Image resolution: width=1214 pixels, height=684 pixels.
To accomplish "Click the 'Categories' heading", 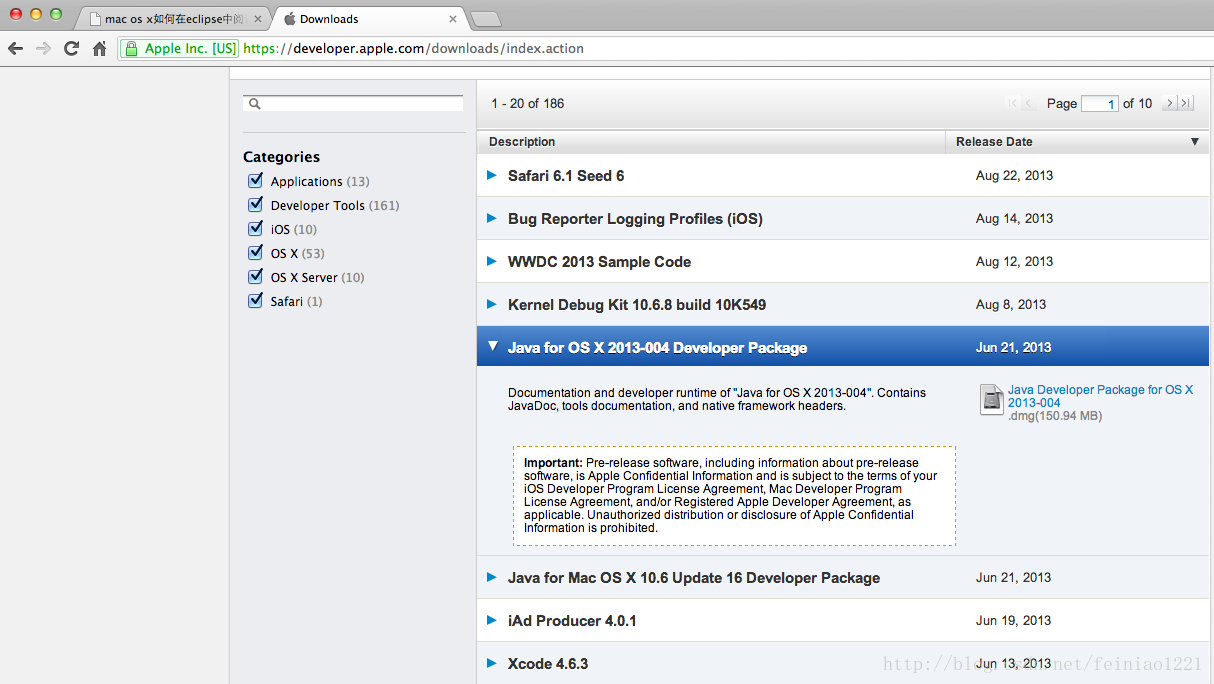I will coord(281,156).
